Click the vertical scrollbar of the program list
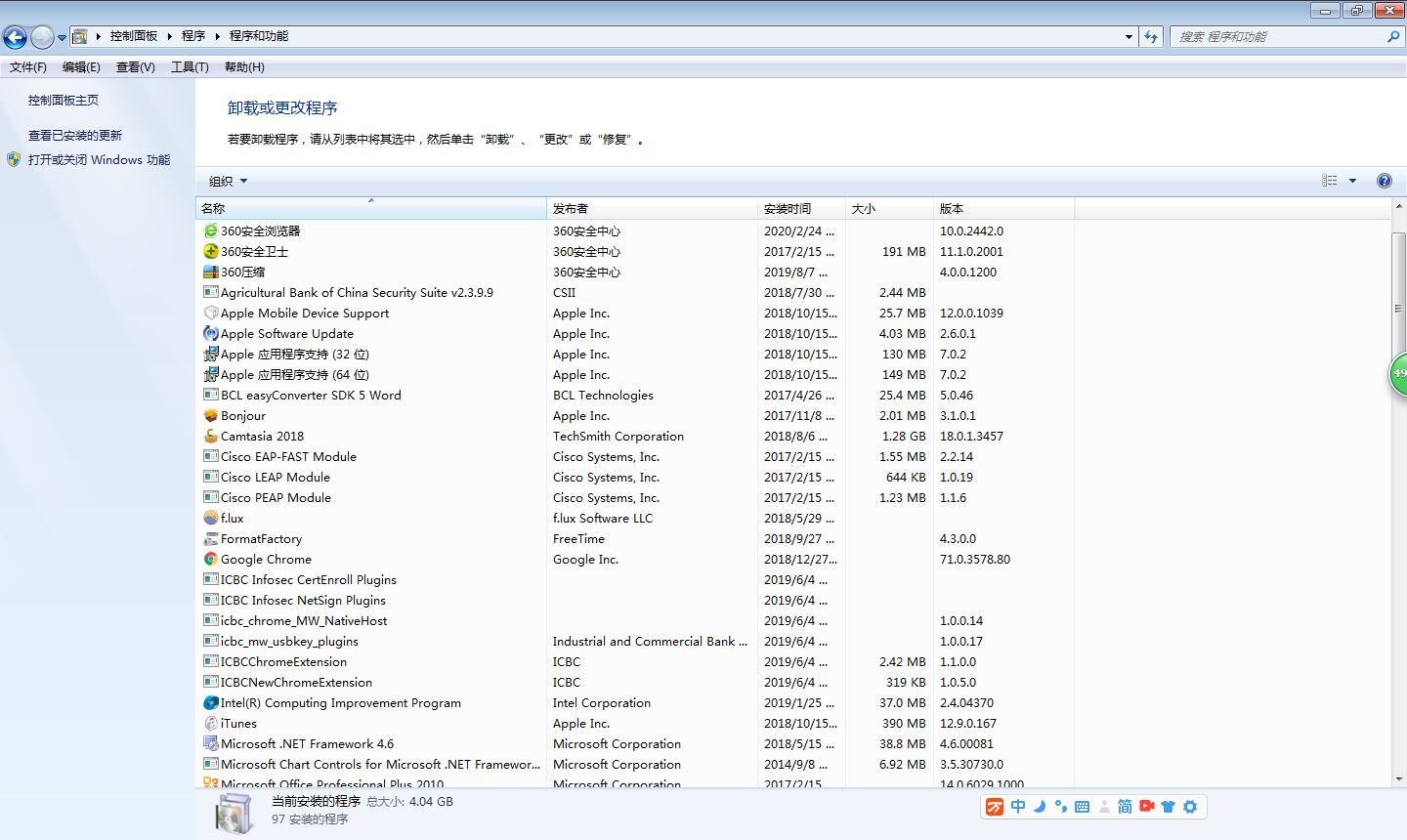 pyautogui.click(x=1398, y=308)
